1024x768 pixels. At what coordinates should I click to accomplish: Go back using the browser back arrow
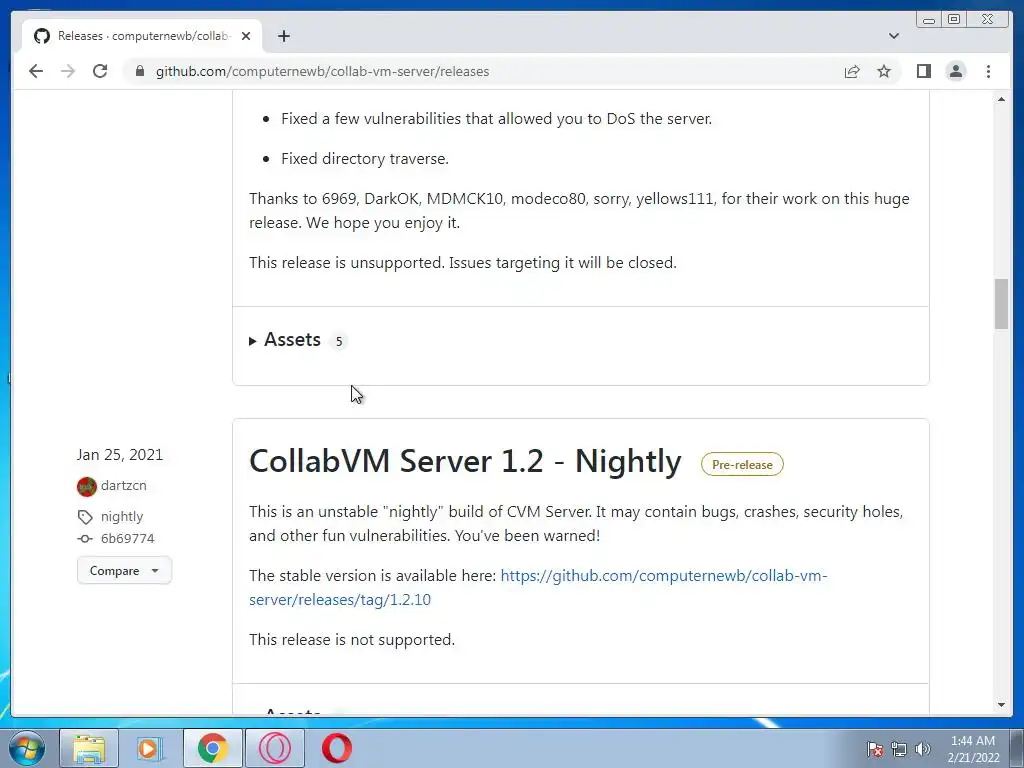point(36,71)
